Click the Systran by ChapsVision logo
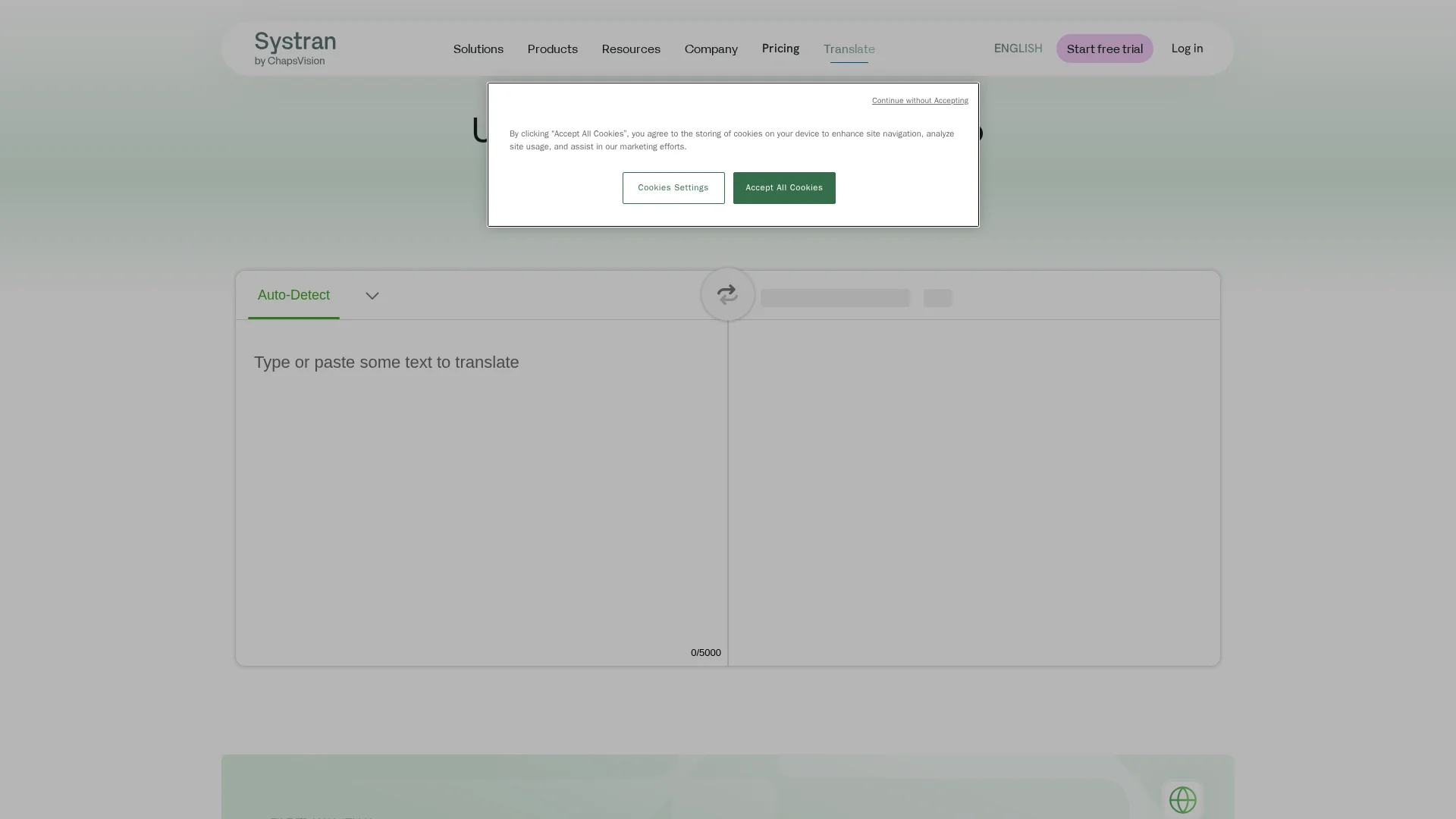Screen dimensions: 1456x819 (295, 49)
